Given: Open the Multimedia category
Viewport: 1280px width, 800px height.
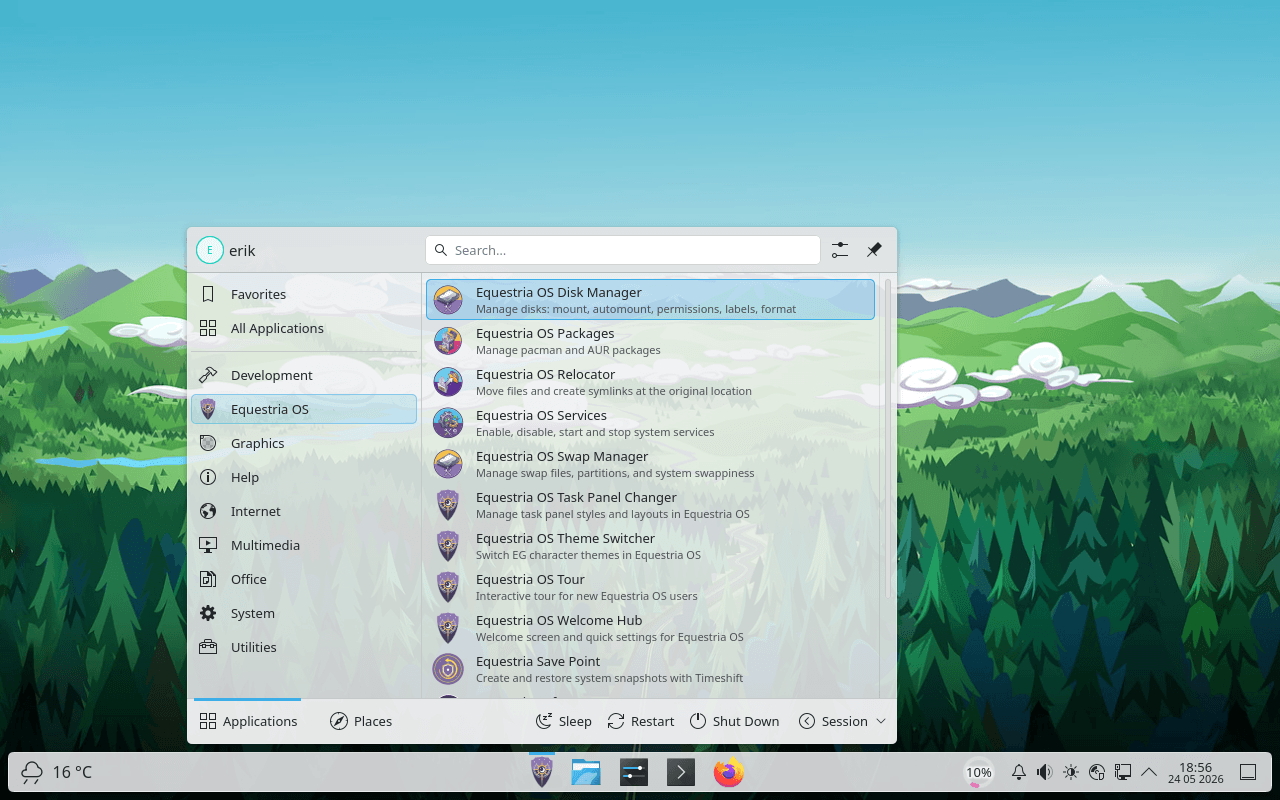Looking at the screenshot, I should (304, 545).
